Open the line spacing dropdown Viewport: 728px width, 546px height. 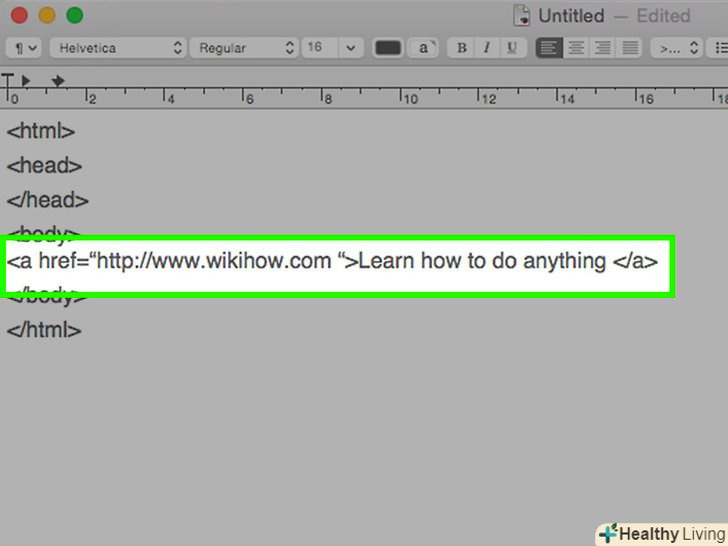click(676, 48)
